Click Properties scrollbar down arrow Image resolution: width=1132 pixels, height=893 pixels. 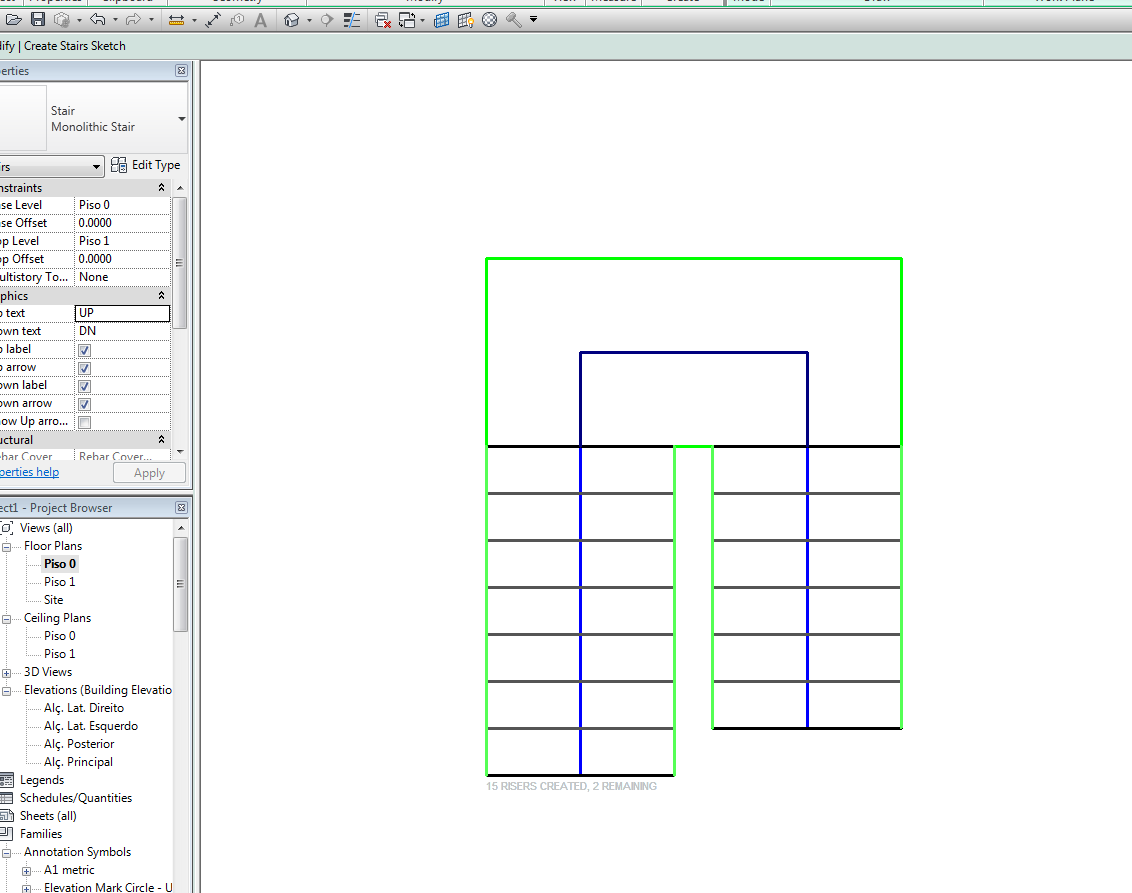pyautogui.click(x=180, y=451)
